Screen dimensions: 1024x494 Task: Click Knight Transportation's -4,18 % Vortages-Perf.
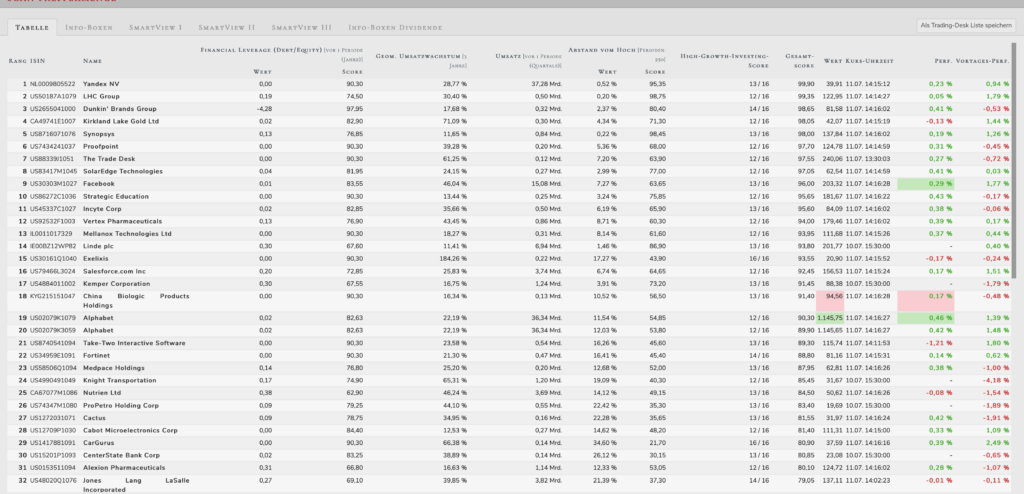point(997,380)
